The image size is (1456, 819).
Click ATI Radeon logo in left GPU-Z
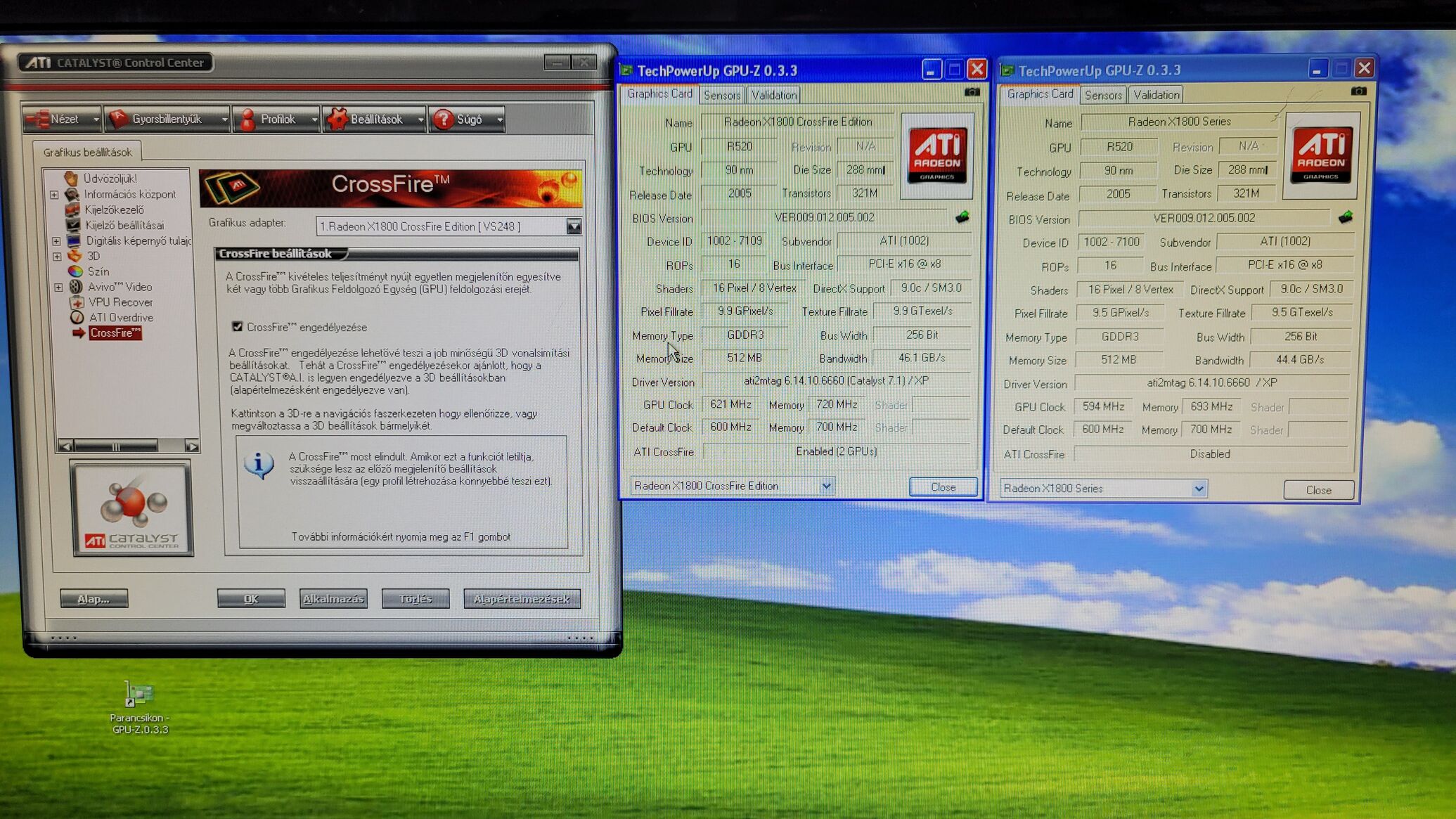point(936,155)
